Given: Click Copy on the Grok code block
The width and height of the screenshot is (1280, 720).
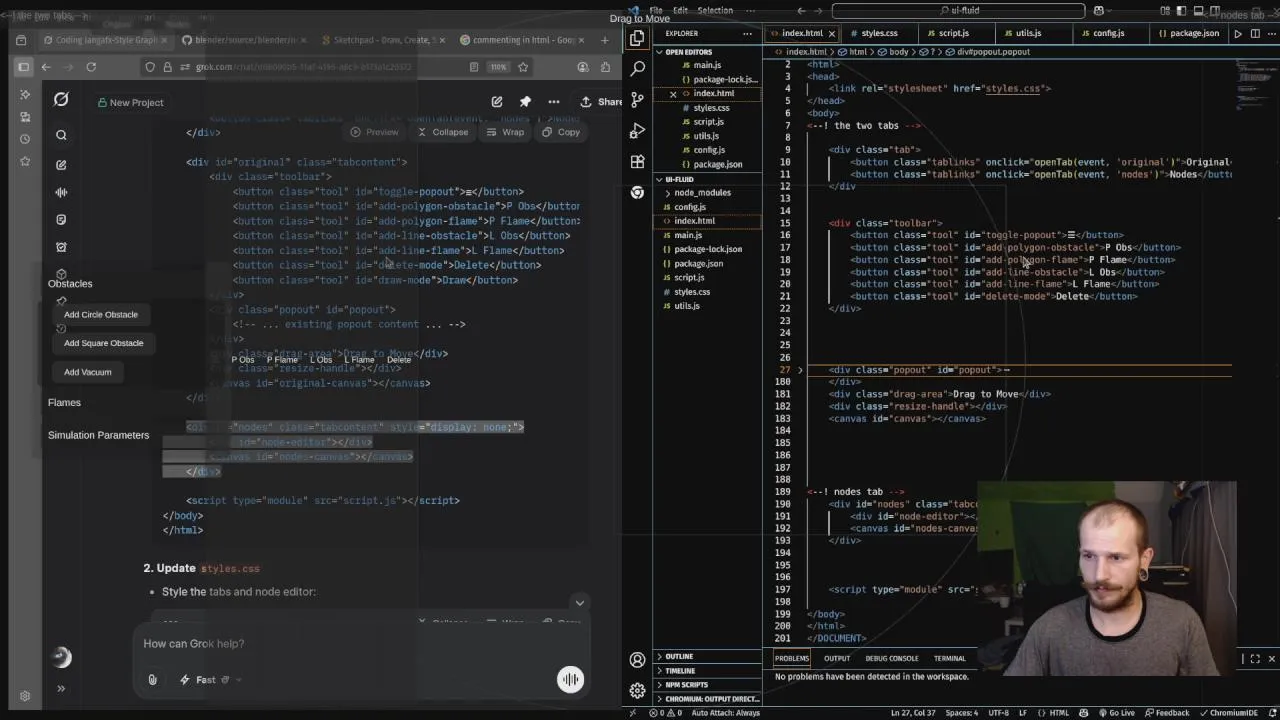Looking at the screenshot, I should click(561, 132).
